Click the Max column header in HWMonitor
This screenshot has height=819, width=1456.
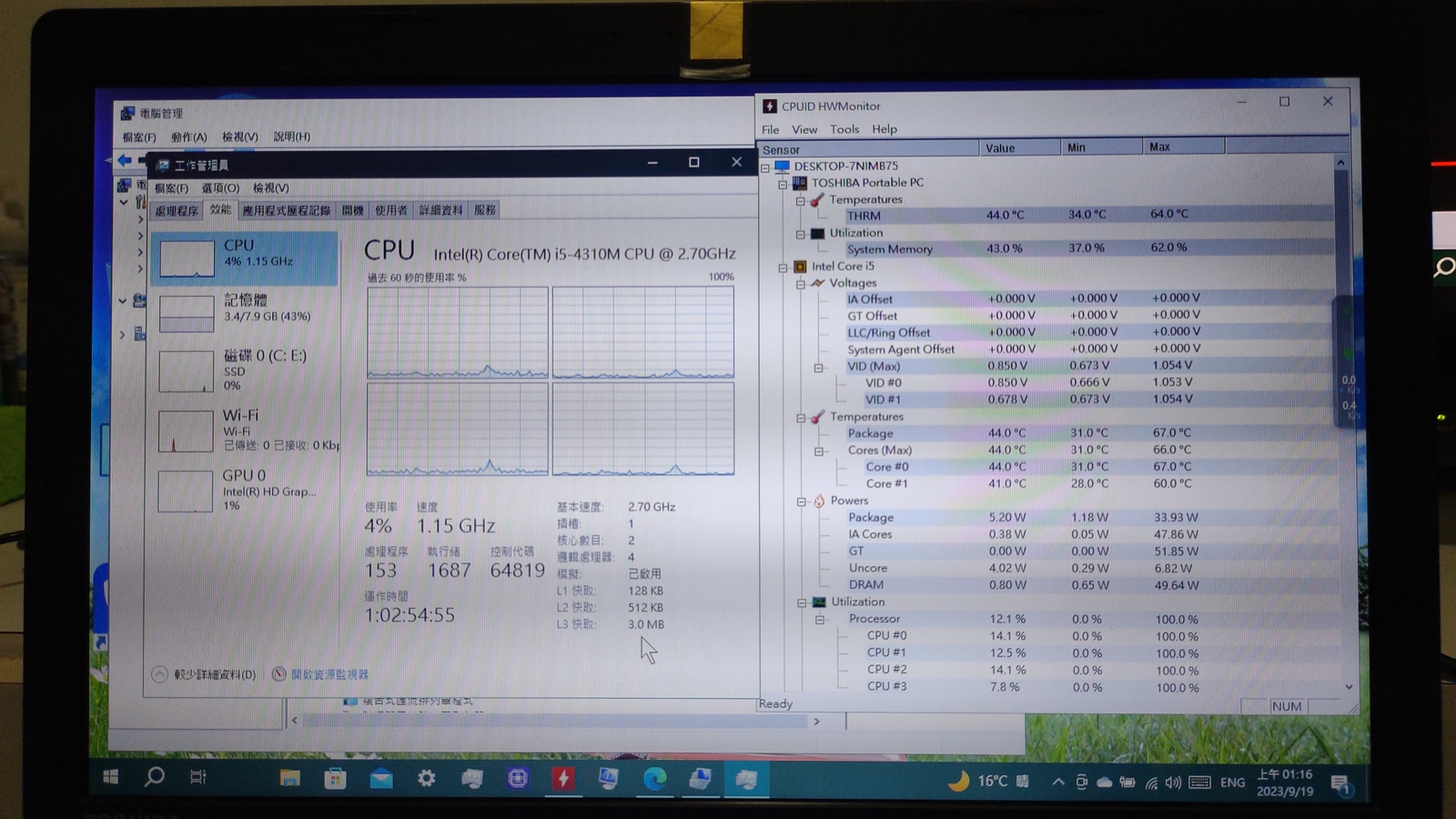click(x=1184, y=147)
